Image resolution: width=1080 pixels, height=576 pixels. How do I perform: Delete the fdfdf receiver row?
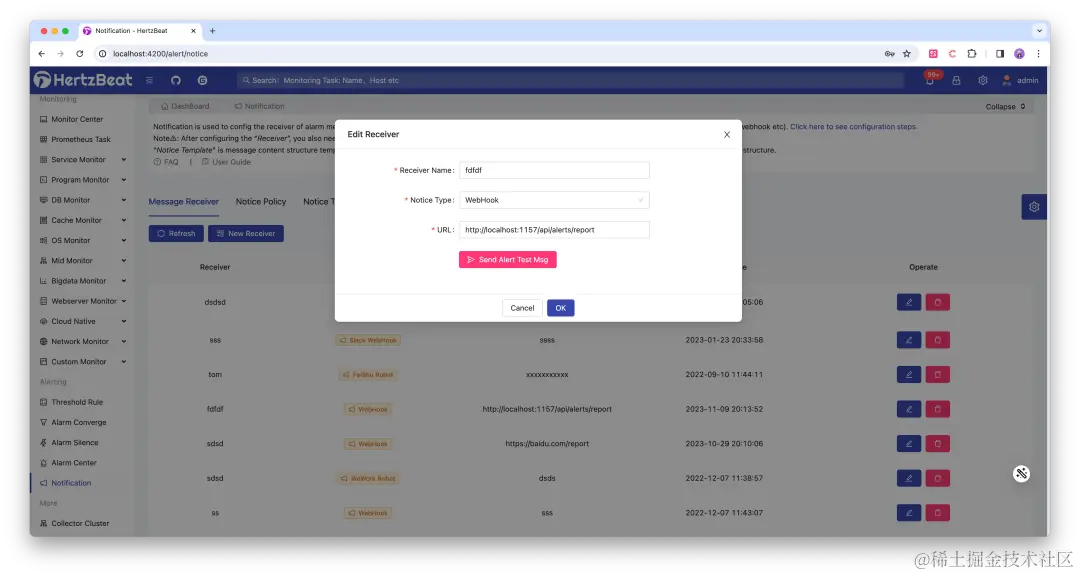click(x=937, y=409)
